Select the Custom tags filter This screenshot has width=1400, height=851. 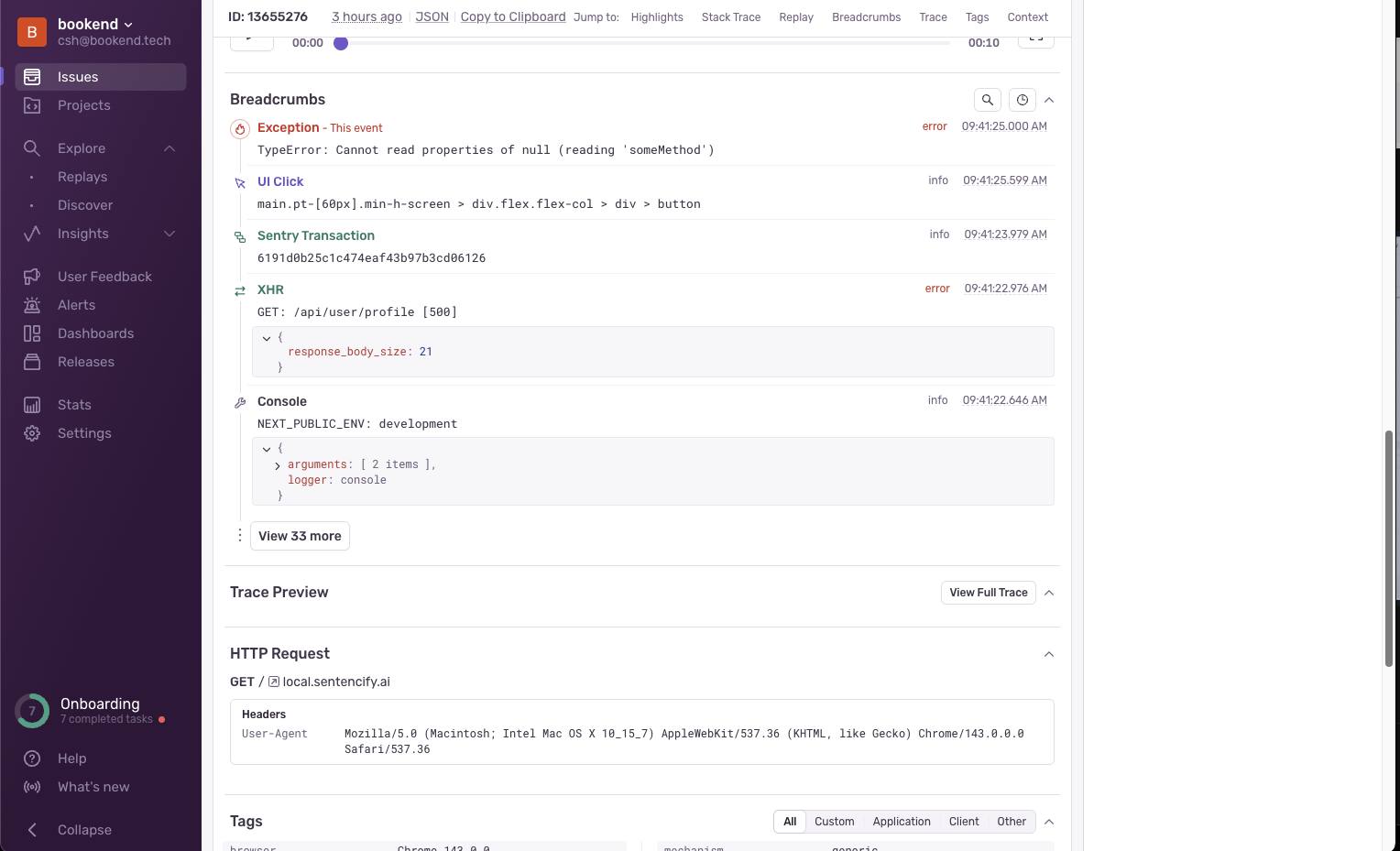(834, 822)
